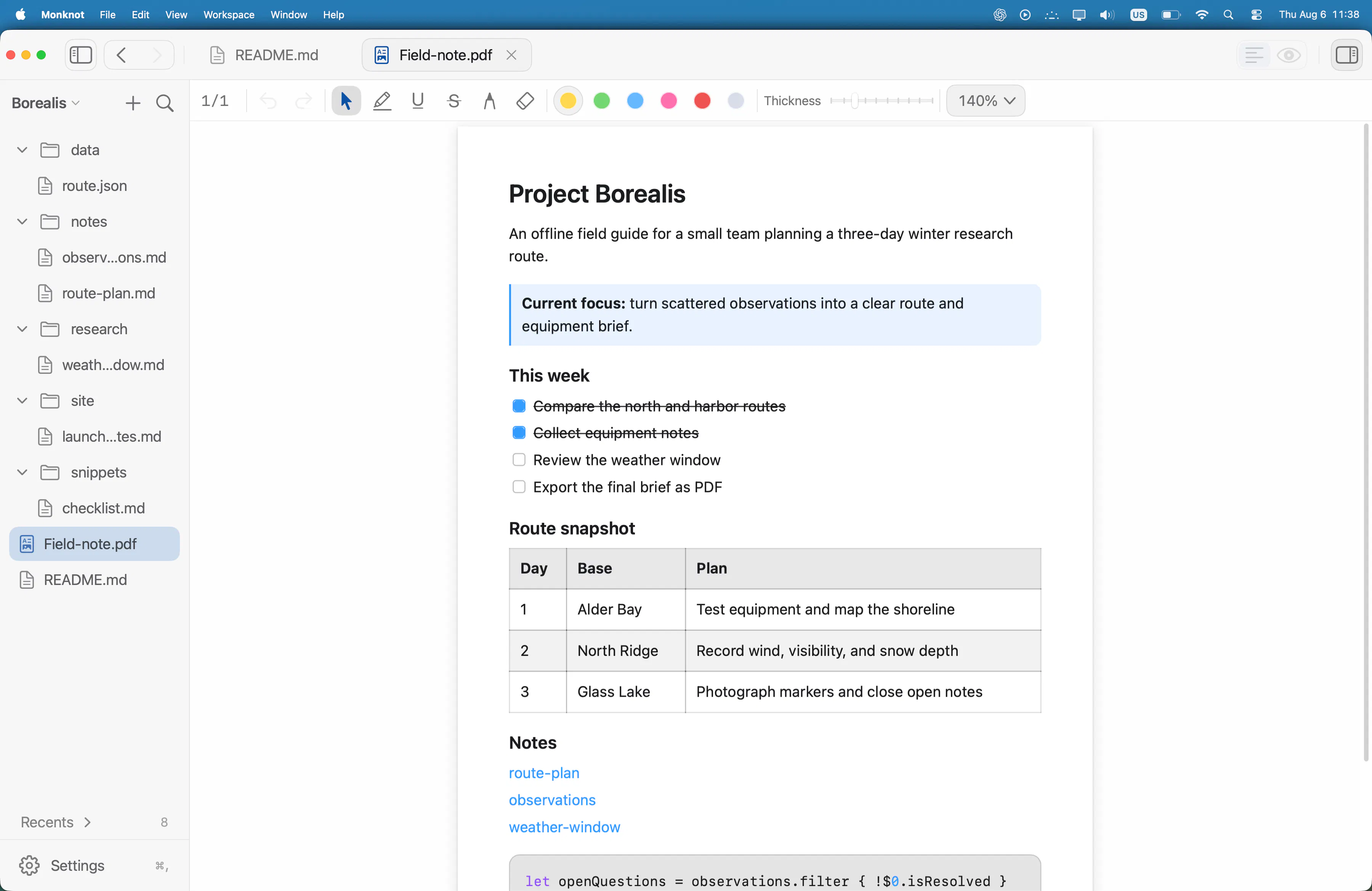
Task: Pick the blue annotation color
Action: [x=635, y=101]
